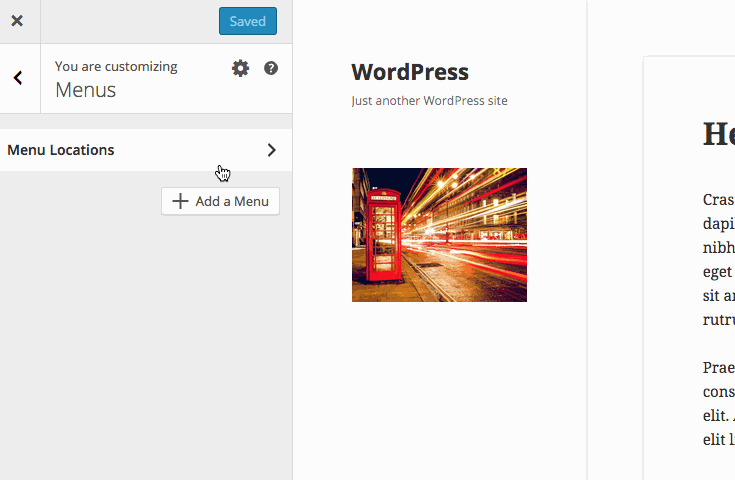Click the 'You are customizing' heading text

[x=116, y=67]
